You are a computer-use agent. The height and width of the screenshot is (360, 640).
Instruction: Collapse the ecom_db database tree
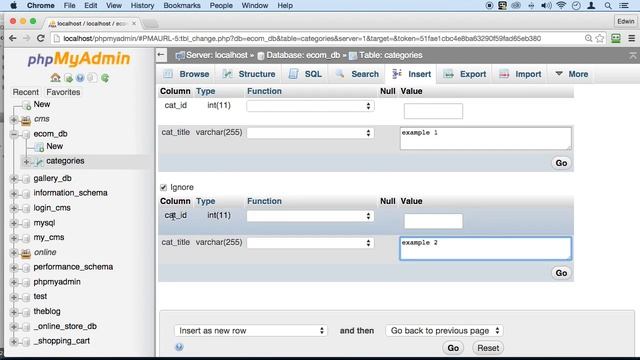click(14, 134)
